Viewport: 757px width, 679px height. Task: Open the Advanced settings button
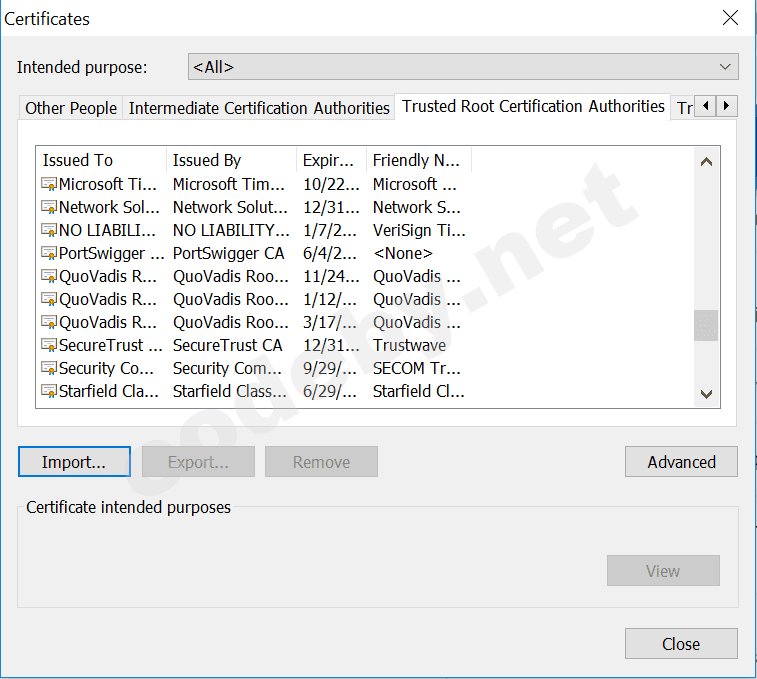[681, 462]
